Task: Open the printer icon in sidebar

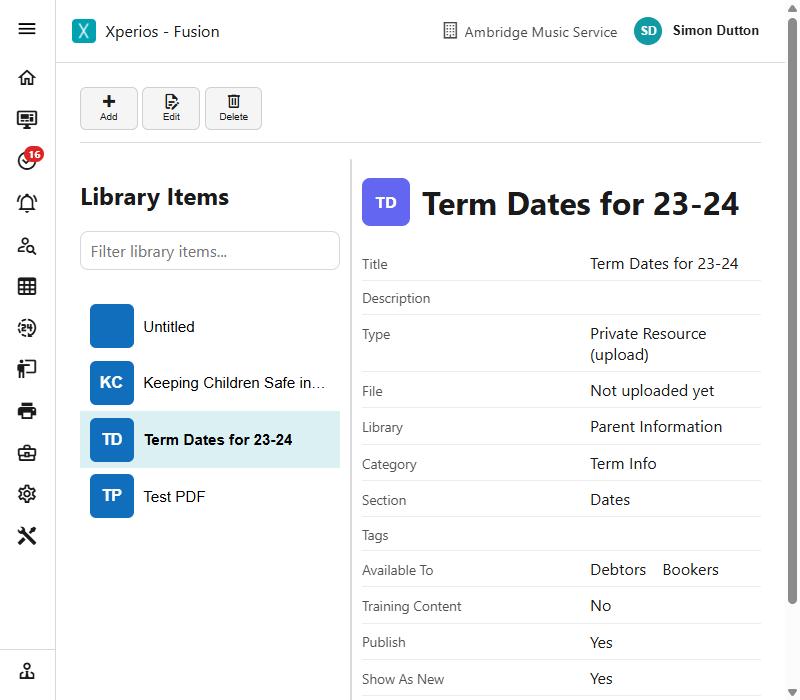Action: [x=27, y=411]
